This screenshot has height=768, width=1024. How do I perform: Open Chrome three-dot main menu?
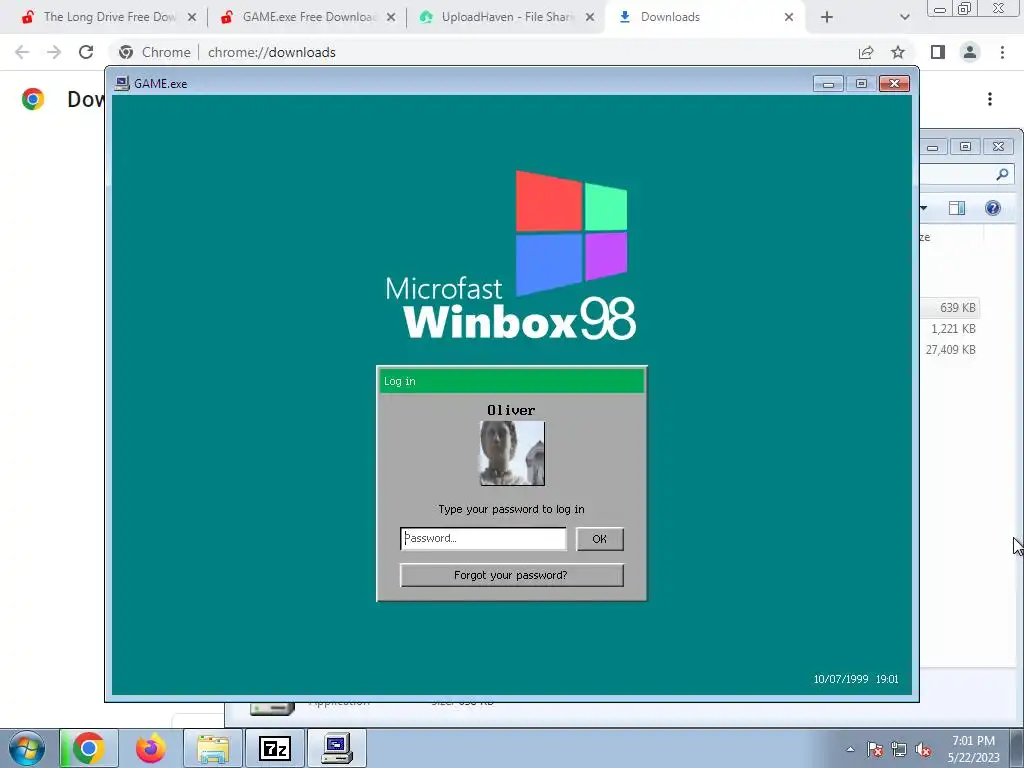[1002, 52]
